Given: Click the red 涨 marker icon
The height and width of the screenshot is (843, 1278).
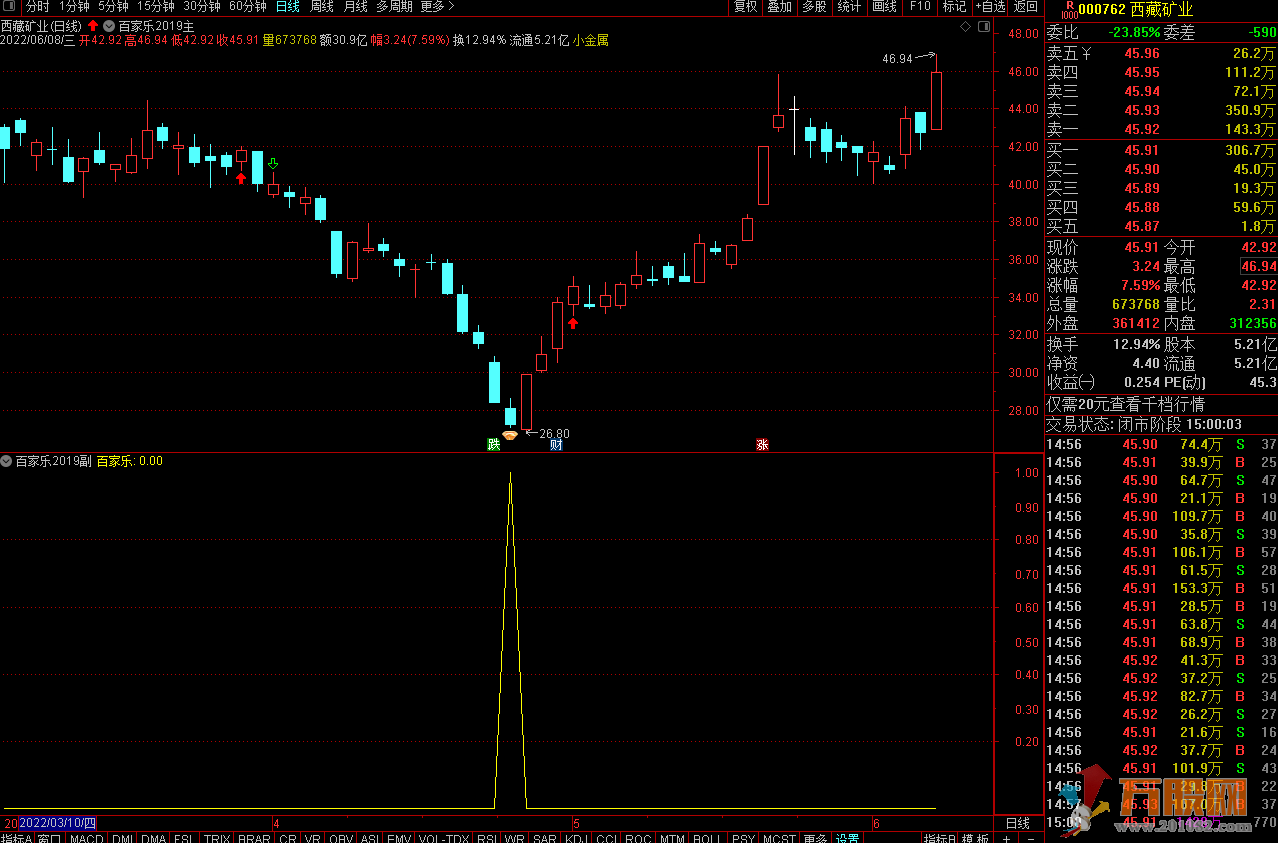Looking at the screenshot, I should click(762, 444).
